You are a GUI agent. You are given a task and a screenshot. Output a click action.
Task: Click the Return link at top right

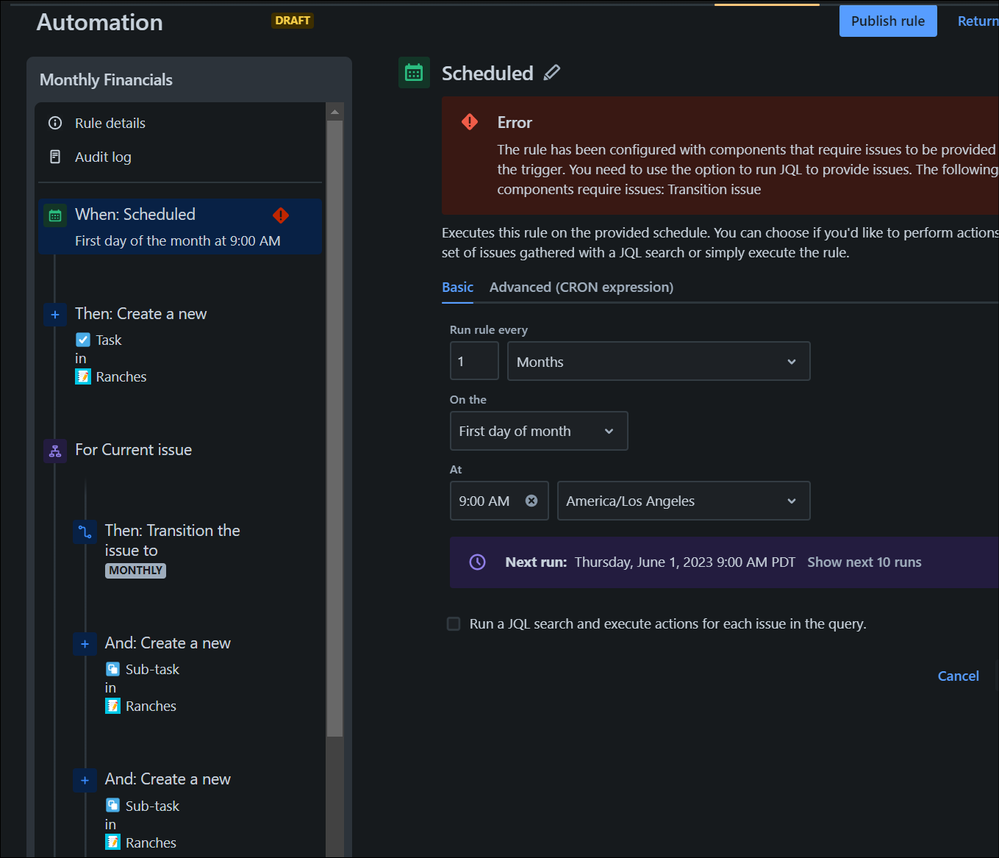pyautogui.click(x=977, y=21)
